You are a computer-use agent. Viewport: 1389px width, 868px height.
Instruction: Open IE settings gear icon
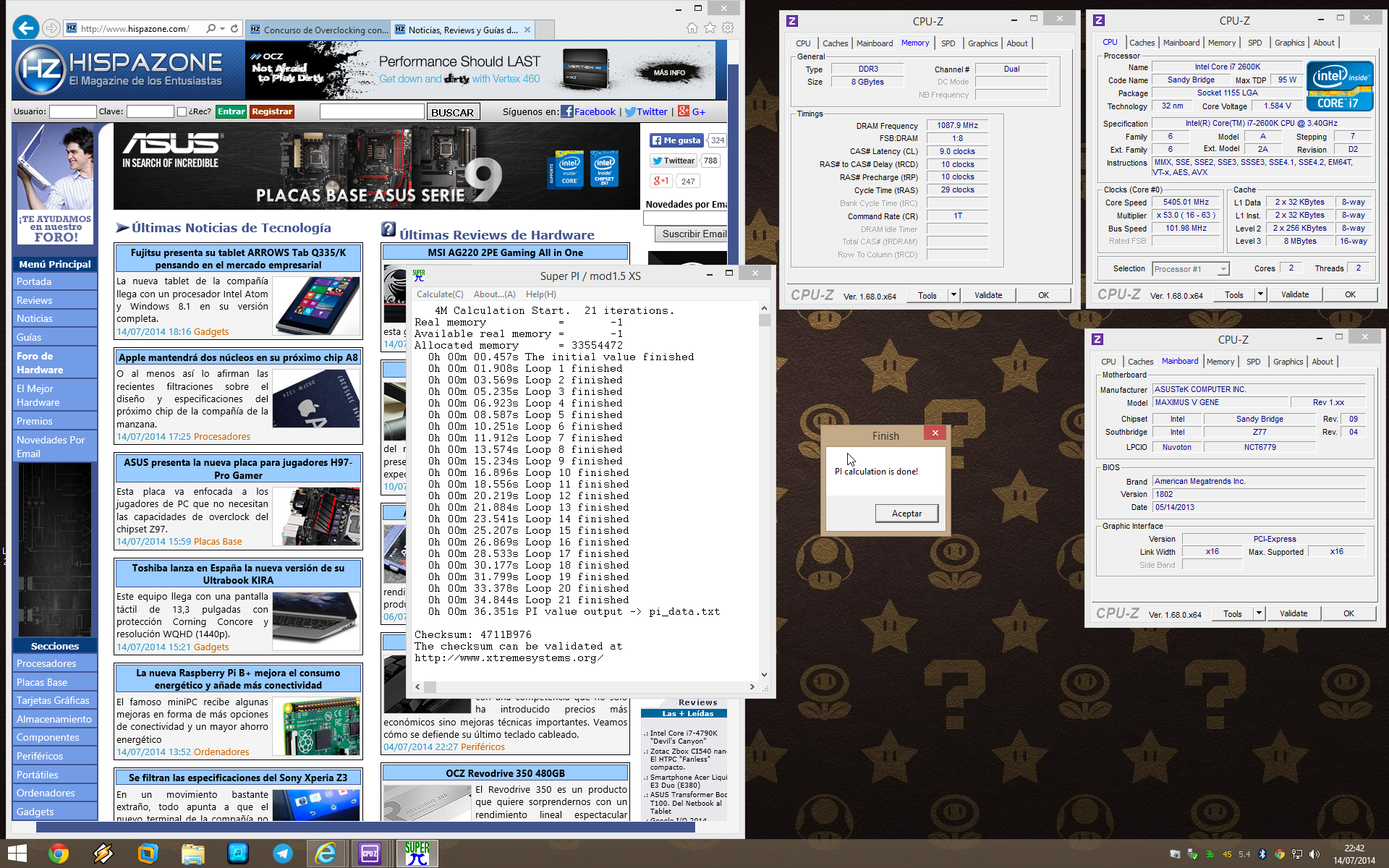coord(728,28)
